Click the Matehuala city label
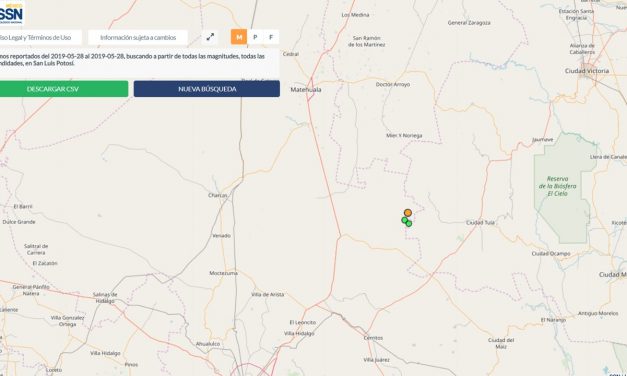This screenshot has height=376, width=627. 306,90
